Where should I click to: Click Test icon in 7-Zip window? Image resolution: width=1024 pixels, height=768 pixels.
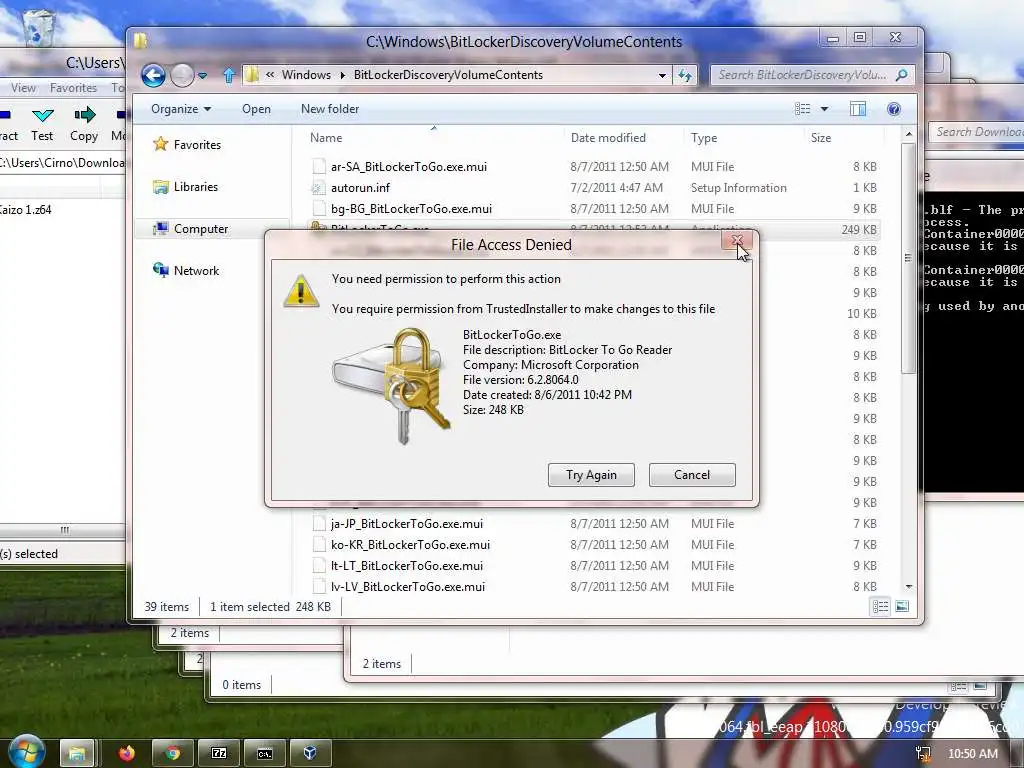tap(42, 124)
